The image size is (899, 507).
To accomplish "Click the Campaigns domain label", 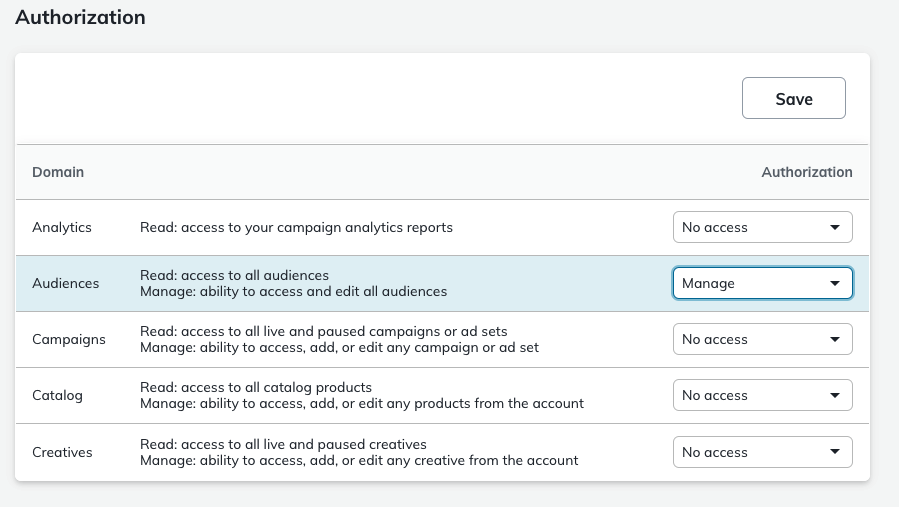I will (x=69, y=339).
